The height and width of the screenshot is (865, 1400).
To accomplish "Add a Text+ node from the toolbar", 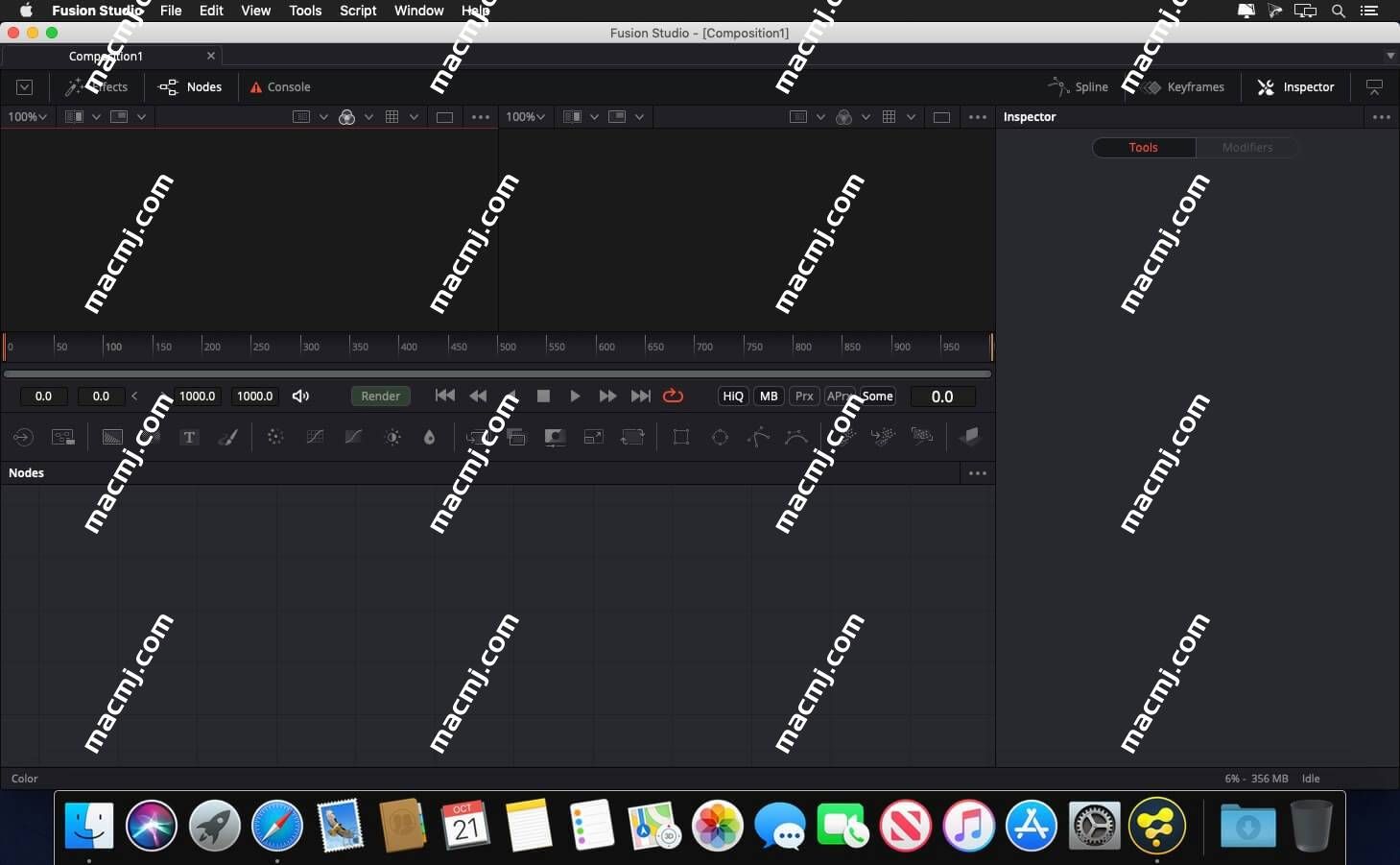I will (x=189, y=437).
